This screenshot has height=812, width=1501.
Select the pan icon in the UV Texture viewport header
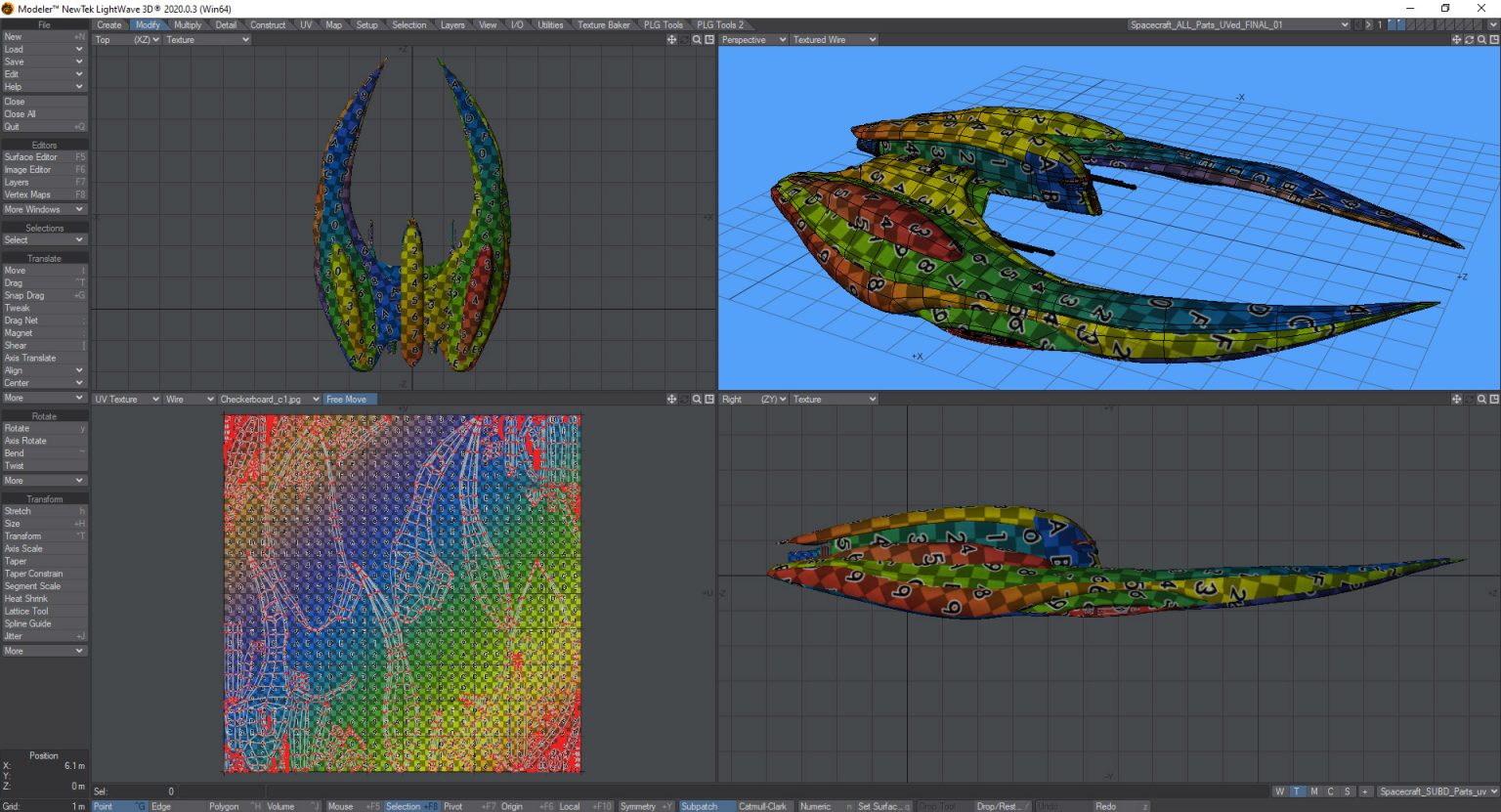click(x=671, y=399)
